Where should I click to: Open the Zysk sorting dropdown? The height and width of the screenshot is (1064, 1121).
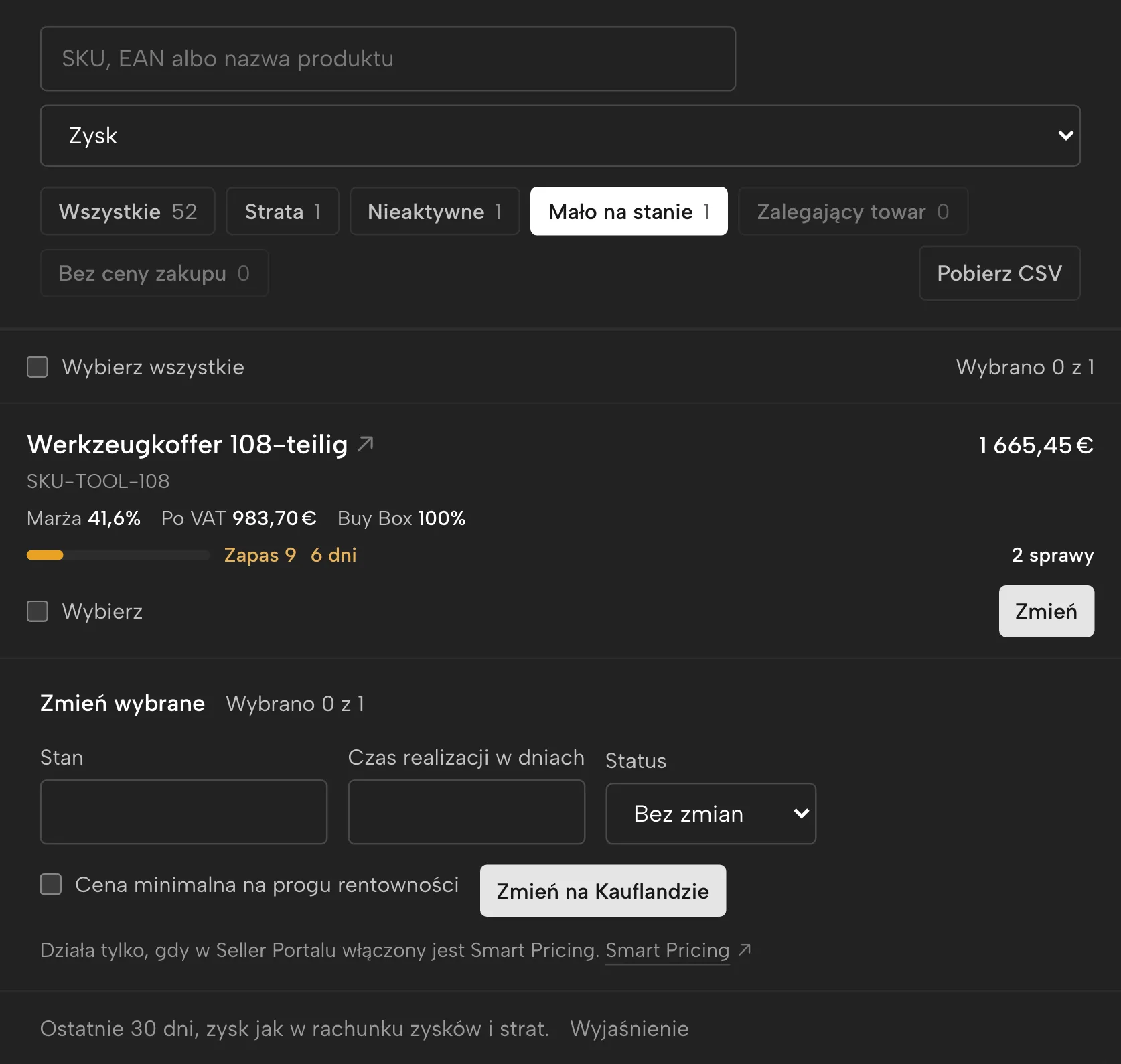coord(560,136)
